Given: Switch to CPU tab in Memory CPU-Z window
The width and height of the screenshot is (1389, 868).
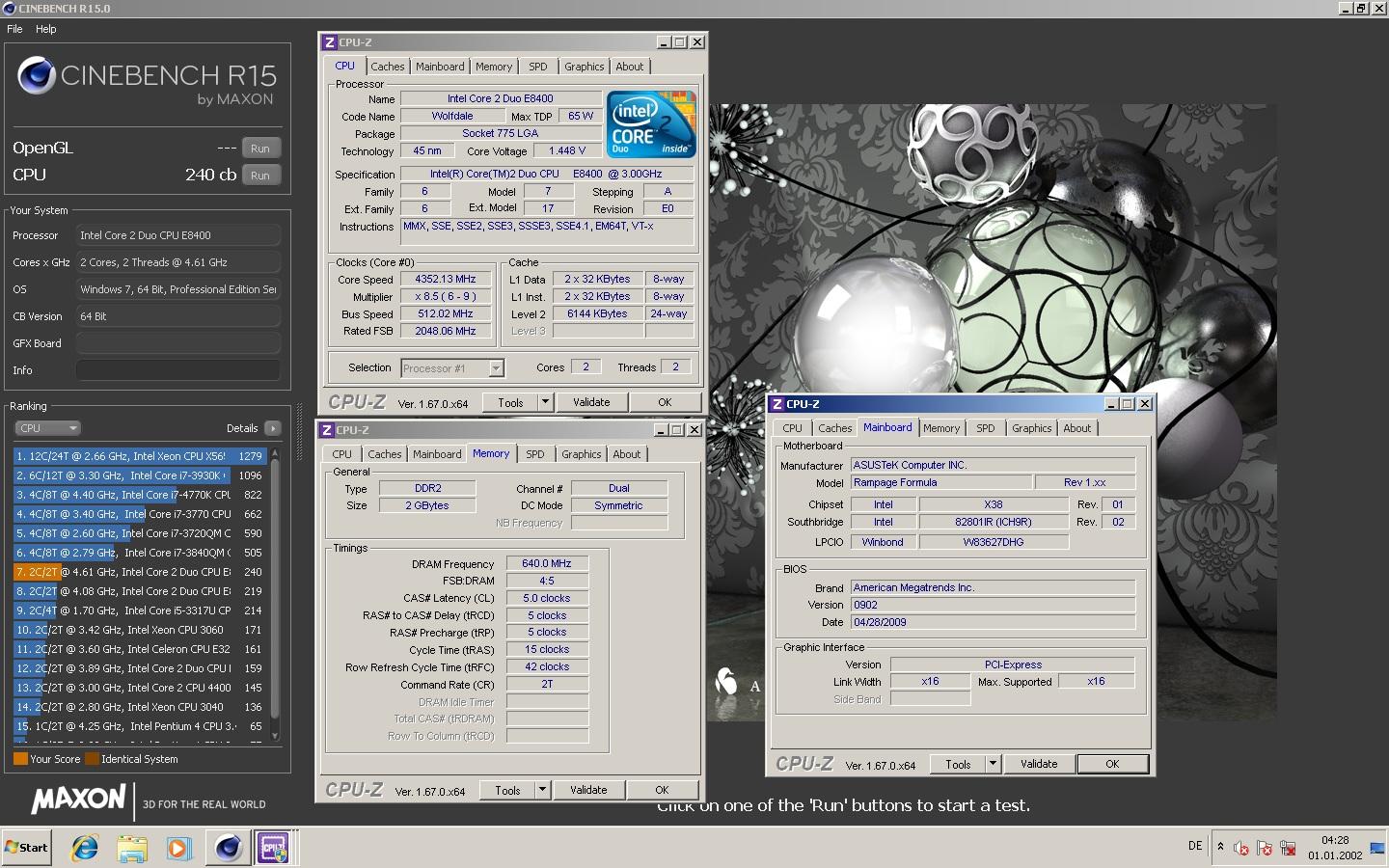Looking at the screenshot, I should point(342,454).
